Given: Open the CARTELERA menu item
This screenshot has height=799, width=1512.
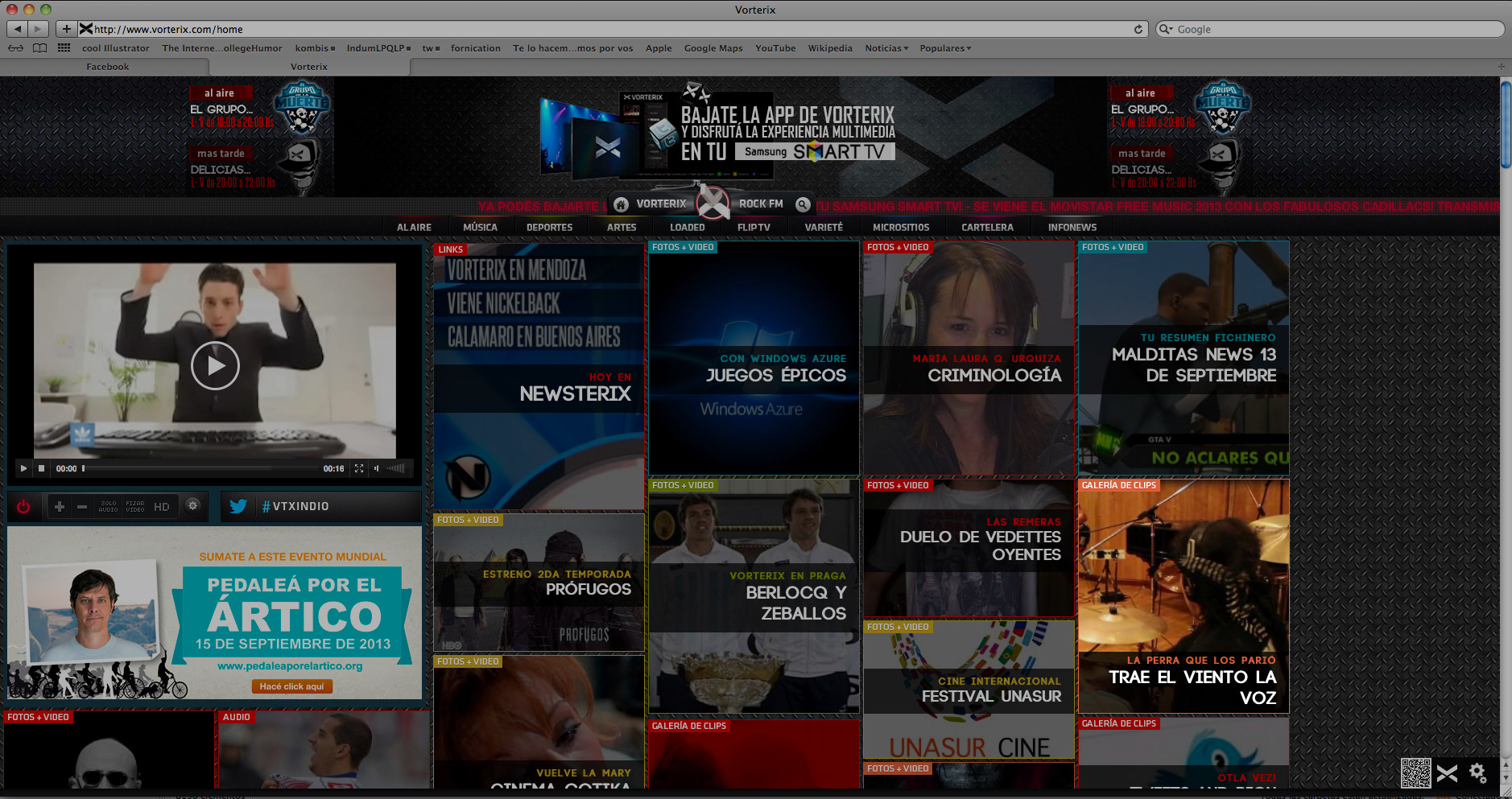Looking at the screenshot, I should click(987, 228).
